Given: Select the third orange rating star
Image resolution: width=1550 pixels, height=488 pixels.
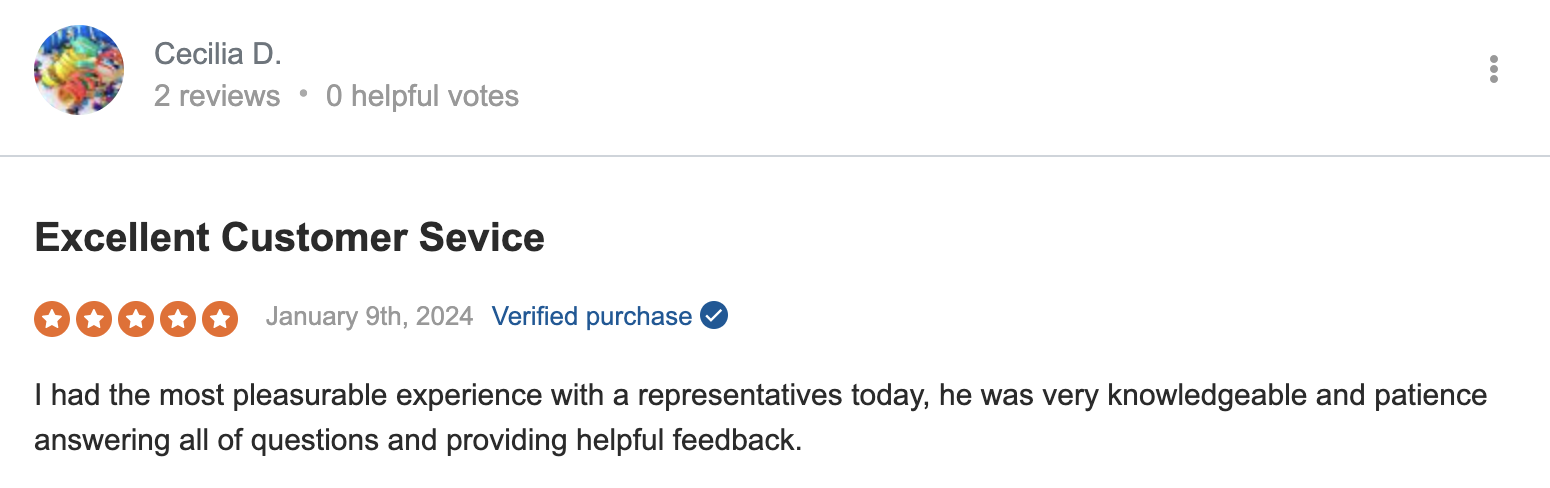Looking at the screenshot, I should click(x=136, y=319).
